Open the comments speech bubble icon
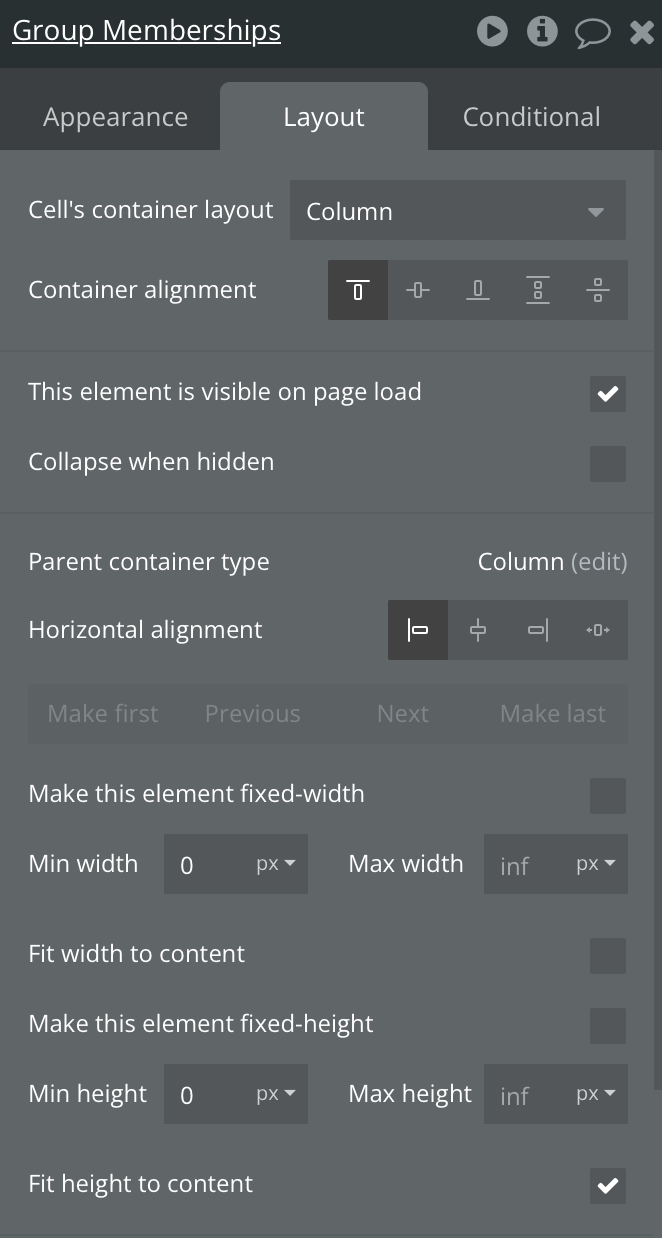 click(592, 32)
